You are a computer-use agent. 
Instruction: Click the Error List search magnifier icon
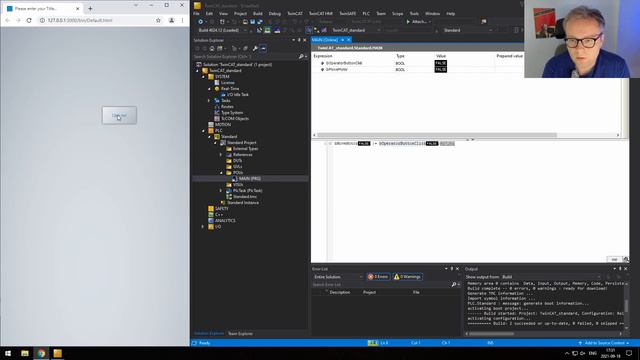(x=454, y=284)
